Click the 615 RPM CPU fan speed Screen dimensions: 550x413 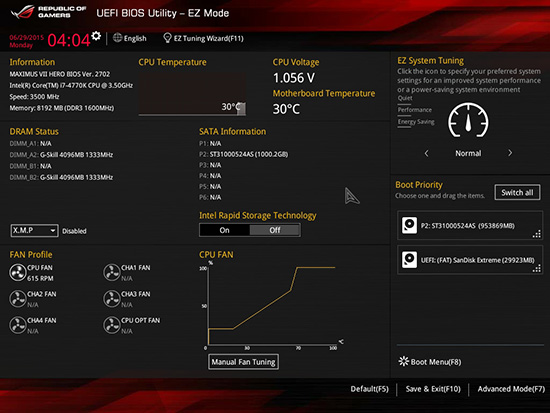(x=40, y=278)
